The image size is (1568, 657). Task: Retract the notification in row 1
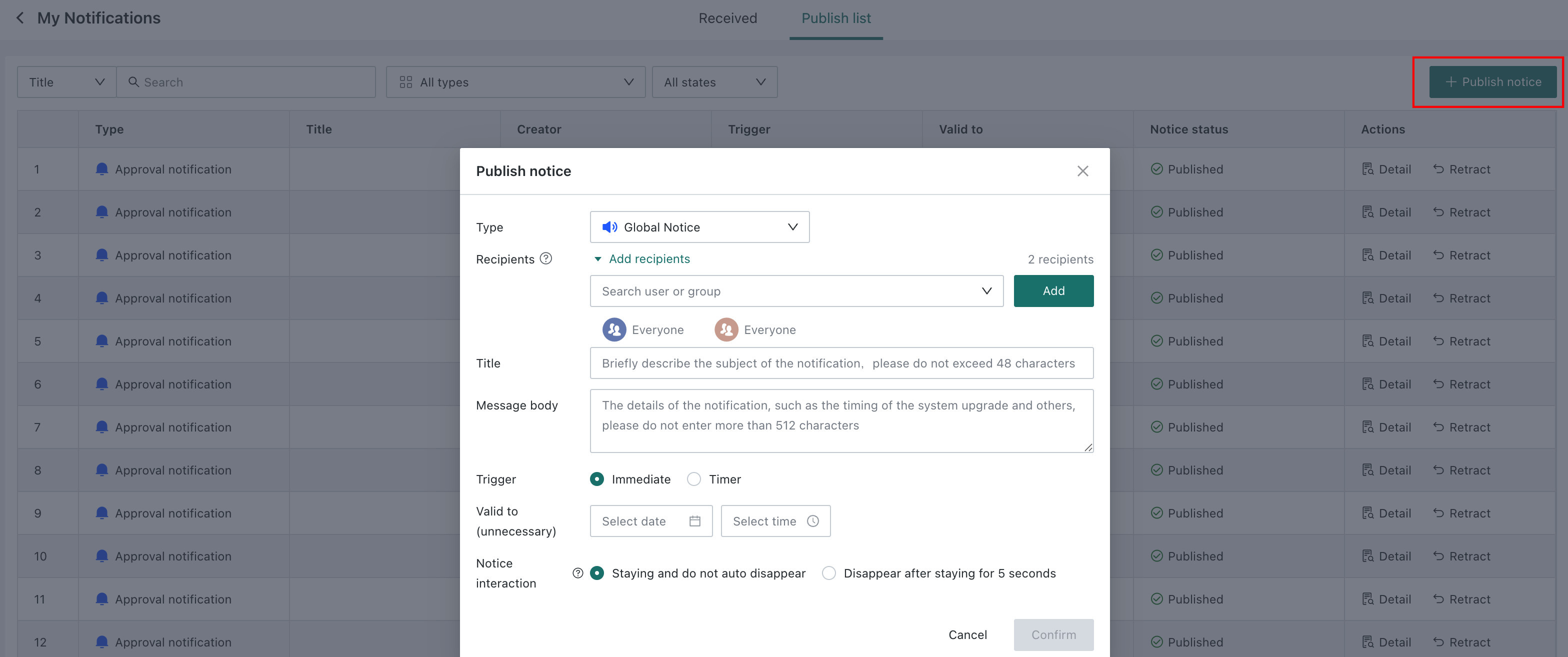(x=1461, y=169)
